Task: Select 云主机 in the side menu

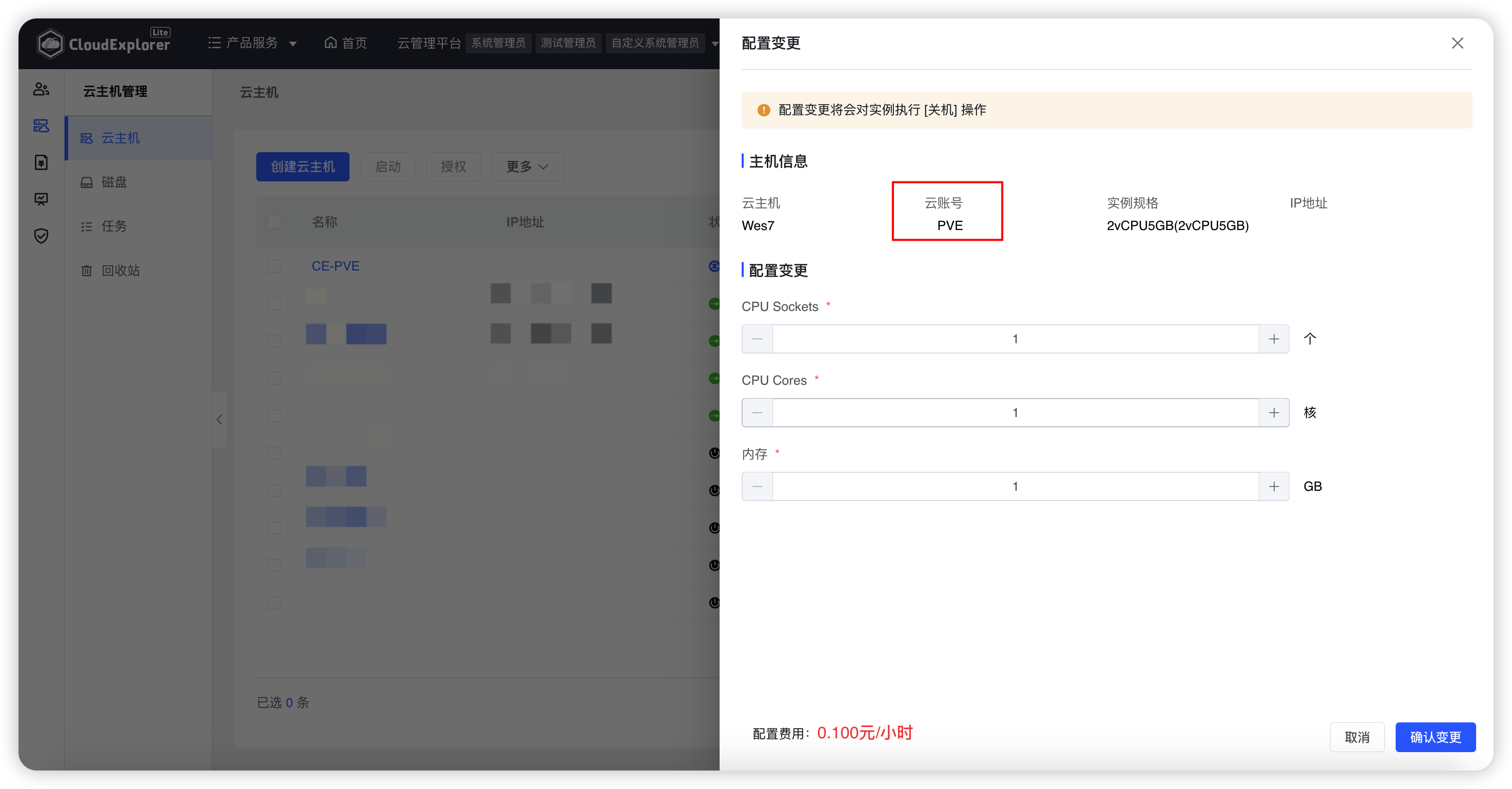Action: point(138,138)
